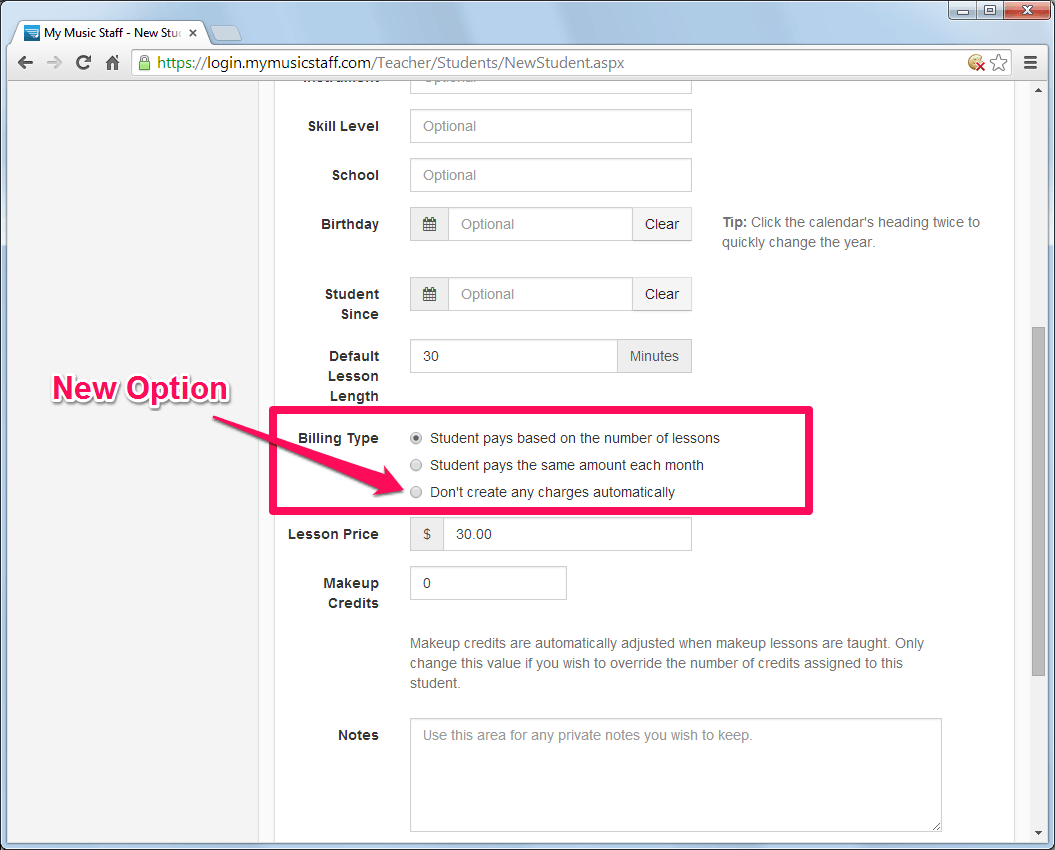The height and width of the screenshot is (850, 1055).
Task: Select the My Music Staff - New Student tab
Action: pyautogui.click(x=112, y=32)
